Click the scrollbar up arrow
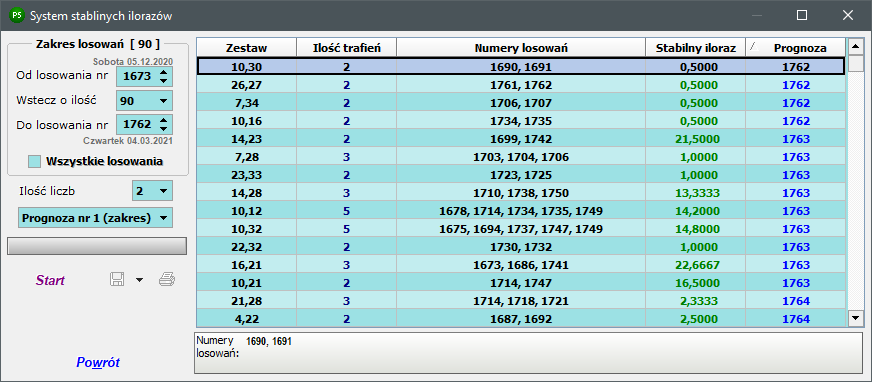Viewport: 872px width, 382px height. point(855,47)
